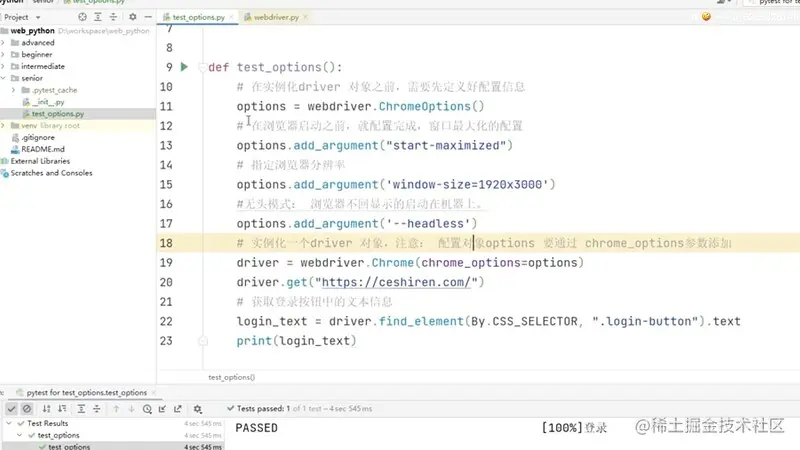Go to previous failed test arrow
Screen dimensions: 800x450
click(x=116, y=409)
